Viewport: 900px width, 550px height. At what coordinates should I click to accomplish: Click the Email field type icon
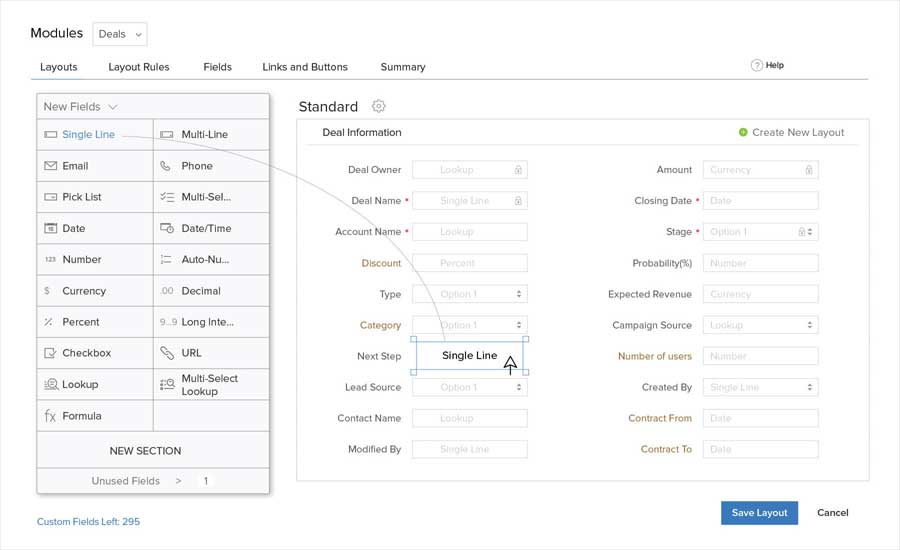coord(50,166)
